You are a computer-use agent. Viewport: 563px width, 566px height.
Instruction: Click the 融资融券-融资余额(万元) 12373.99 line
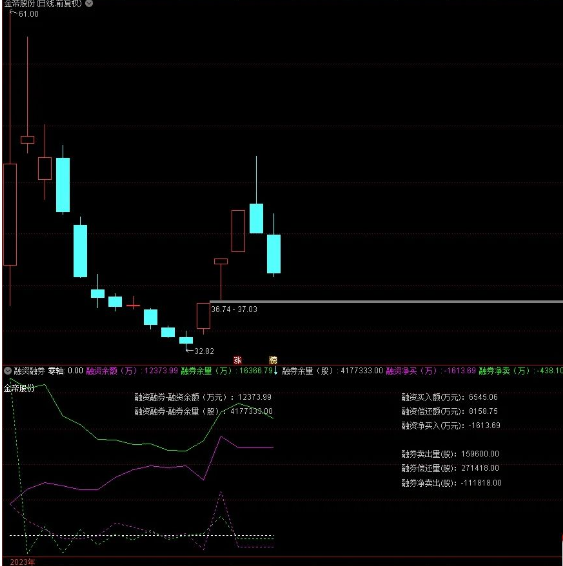(203, 397)
